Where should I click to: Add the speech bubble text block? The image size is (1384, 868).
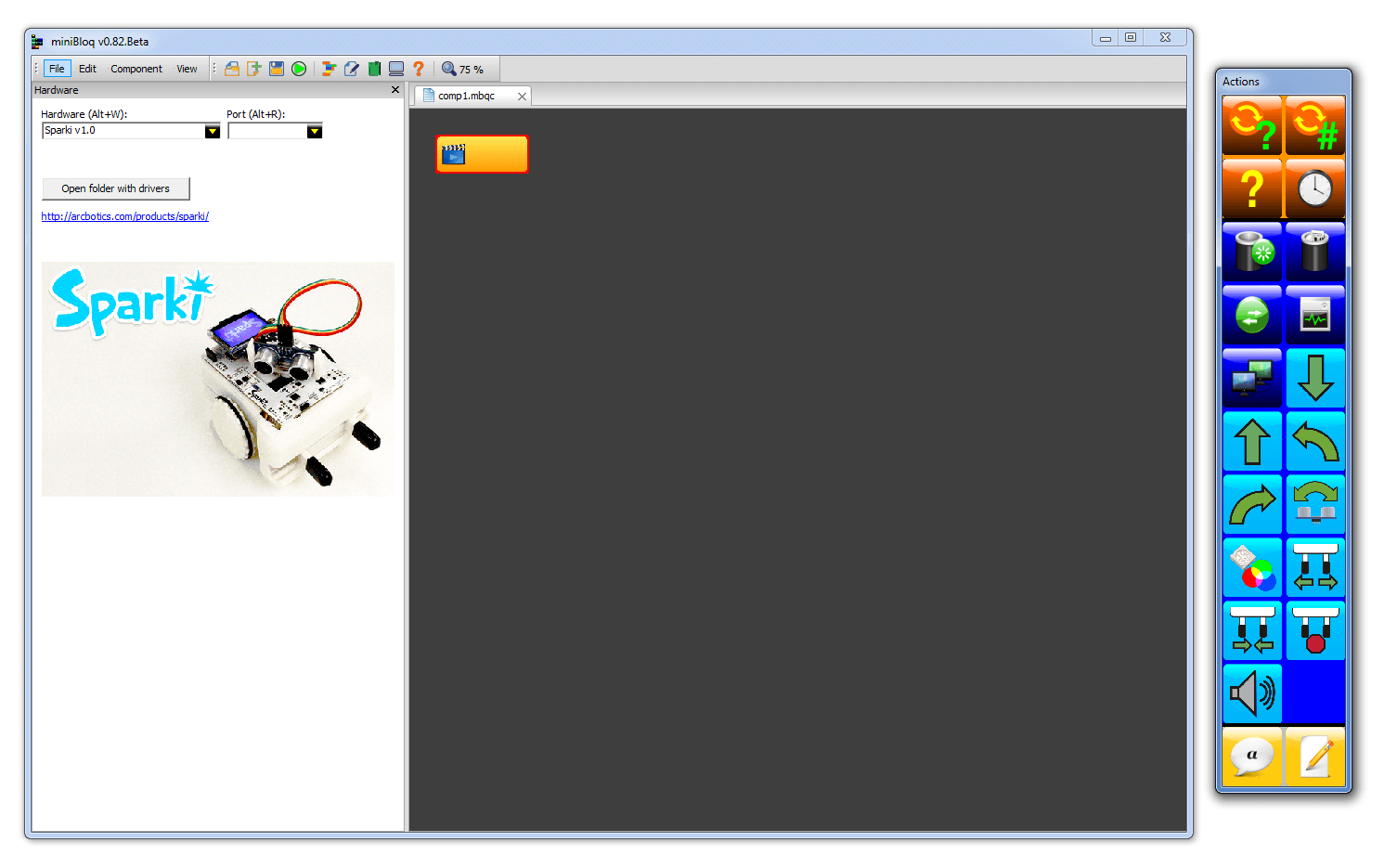click(1252, 757)
